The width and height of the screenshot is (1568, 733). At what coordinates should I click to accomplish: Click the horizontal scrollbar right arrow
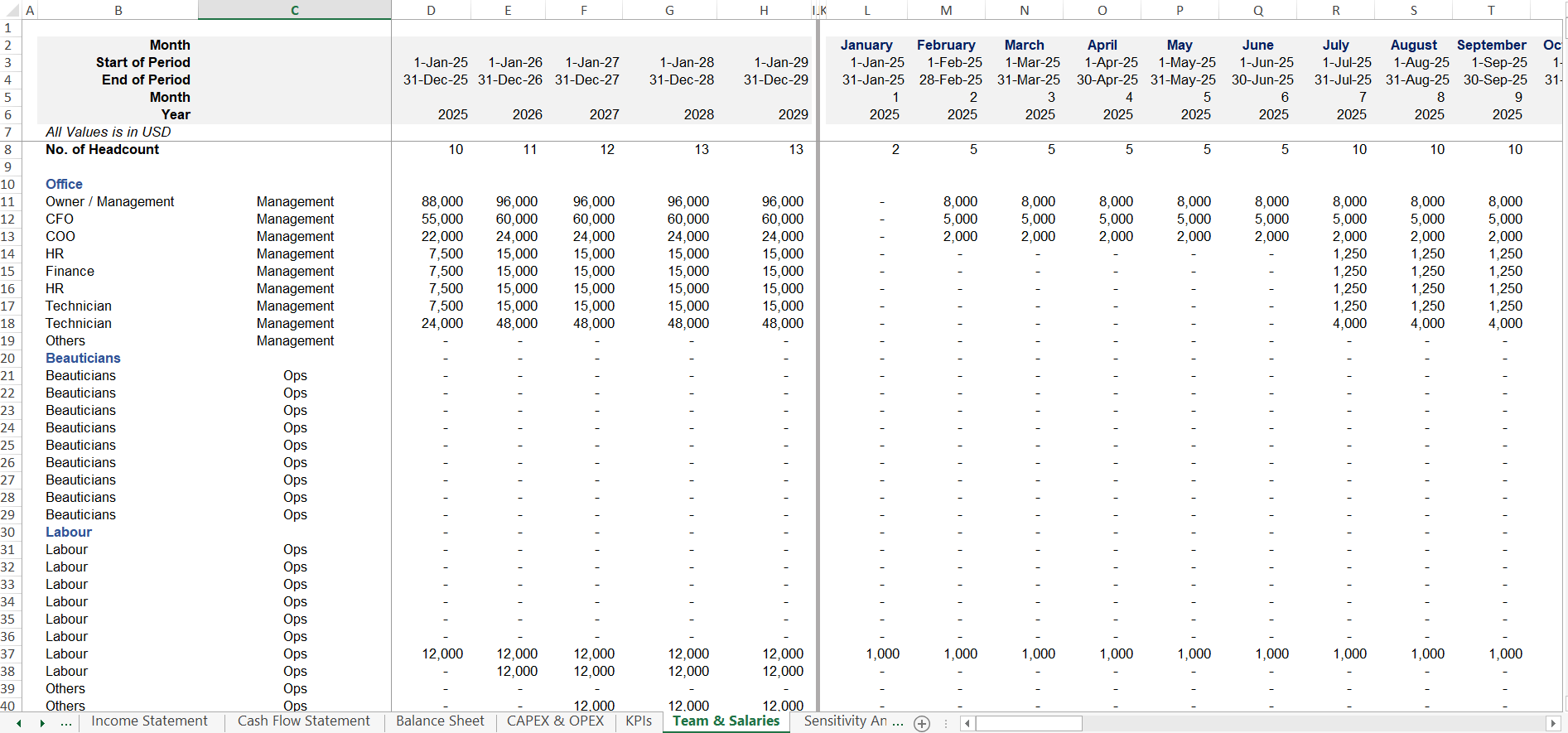click(1554, 723)
